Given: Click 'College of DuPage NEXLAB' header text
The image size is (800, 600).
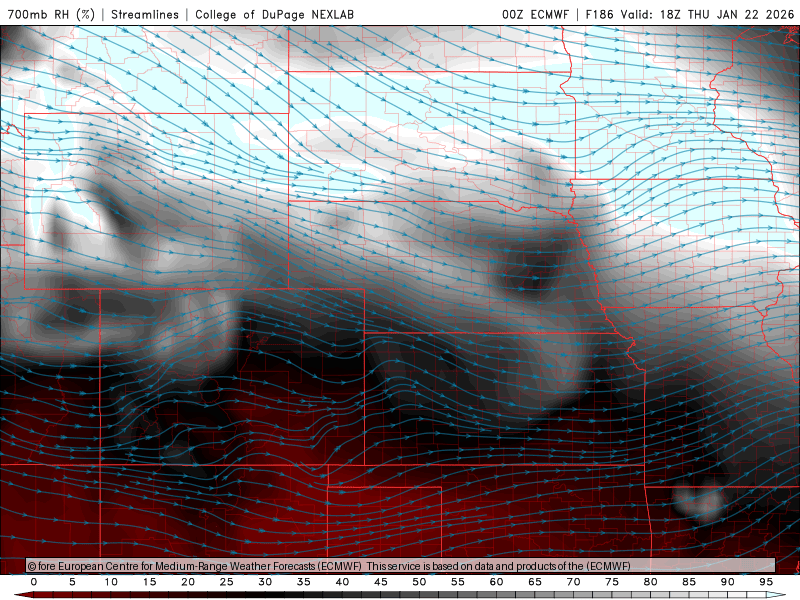Looking at the screenshot, I should 274,14.
